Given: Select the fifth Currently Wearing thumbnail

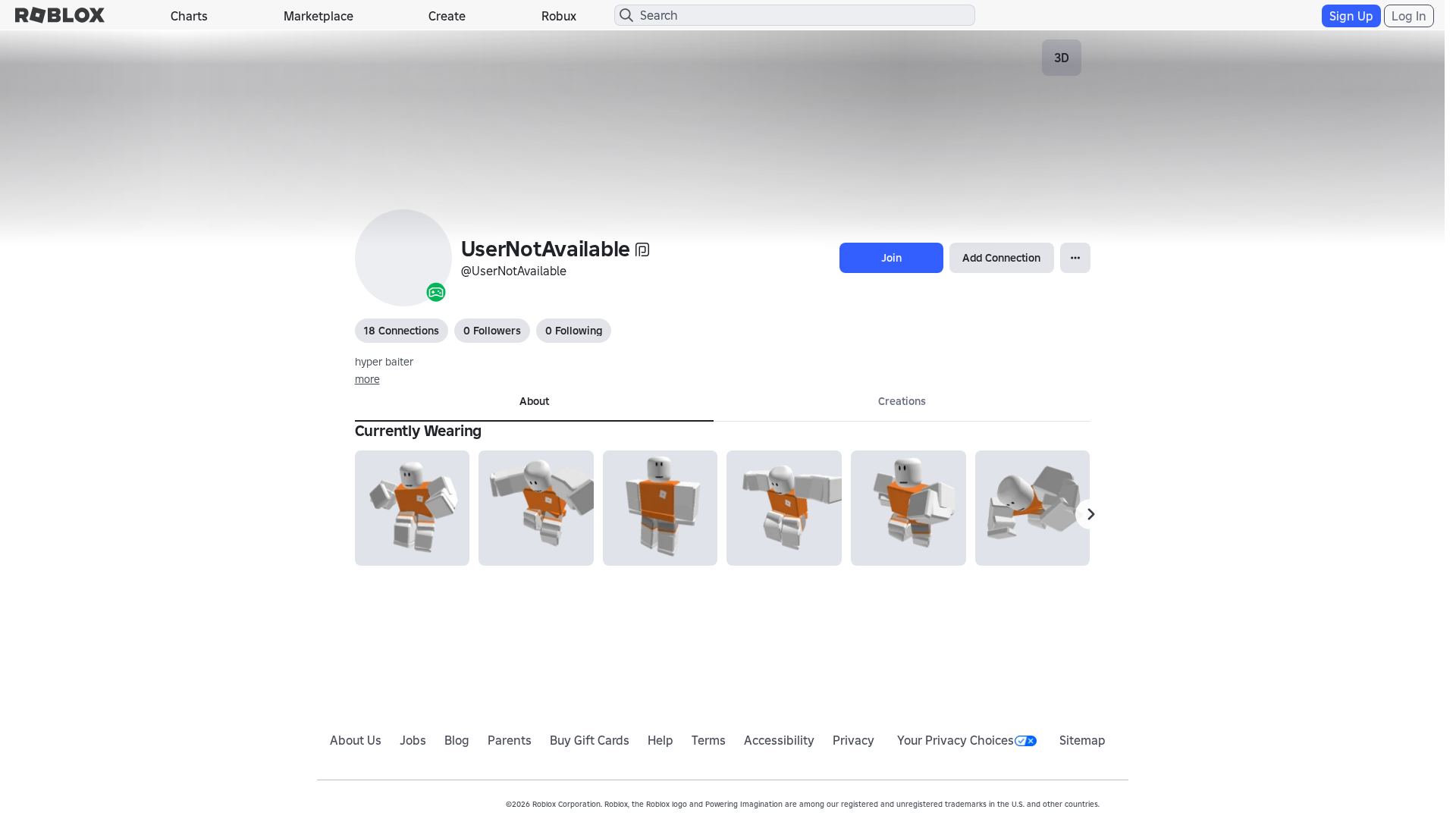Looking at the screenshot, I should [908, 508].
